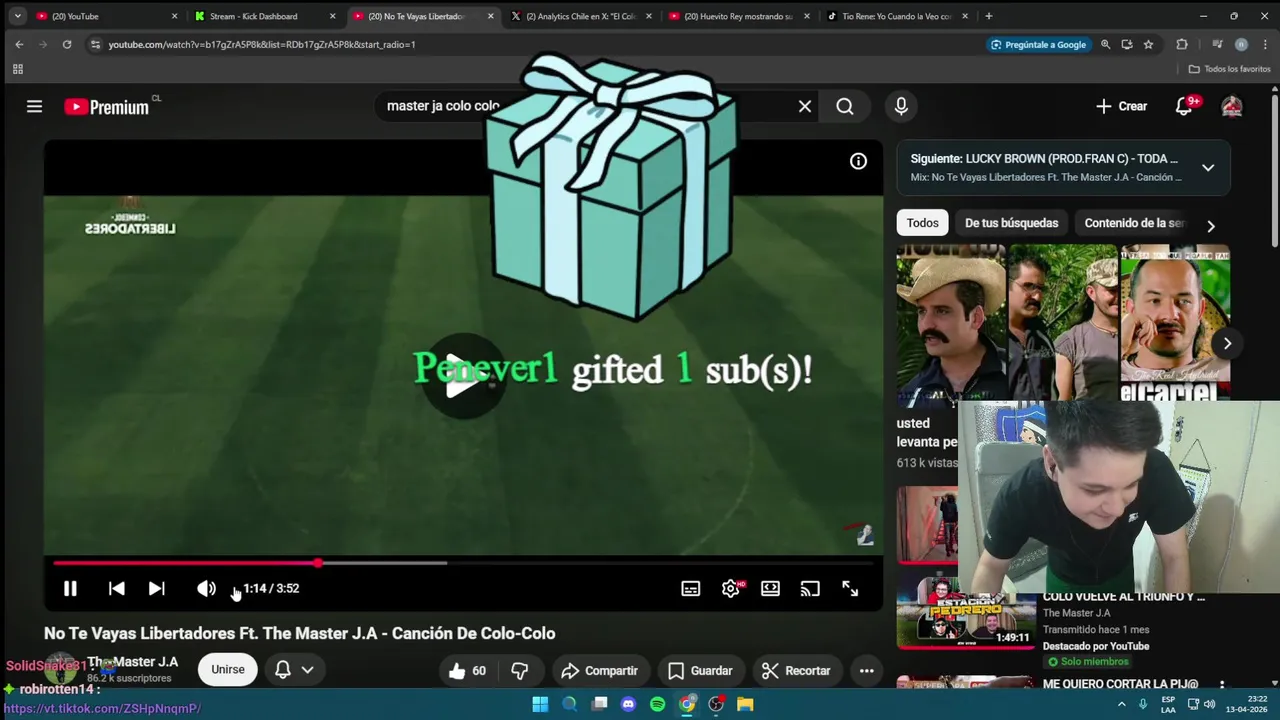
Task: Show video info card icon
Action: pos(858,161)
